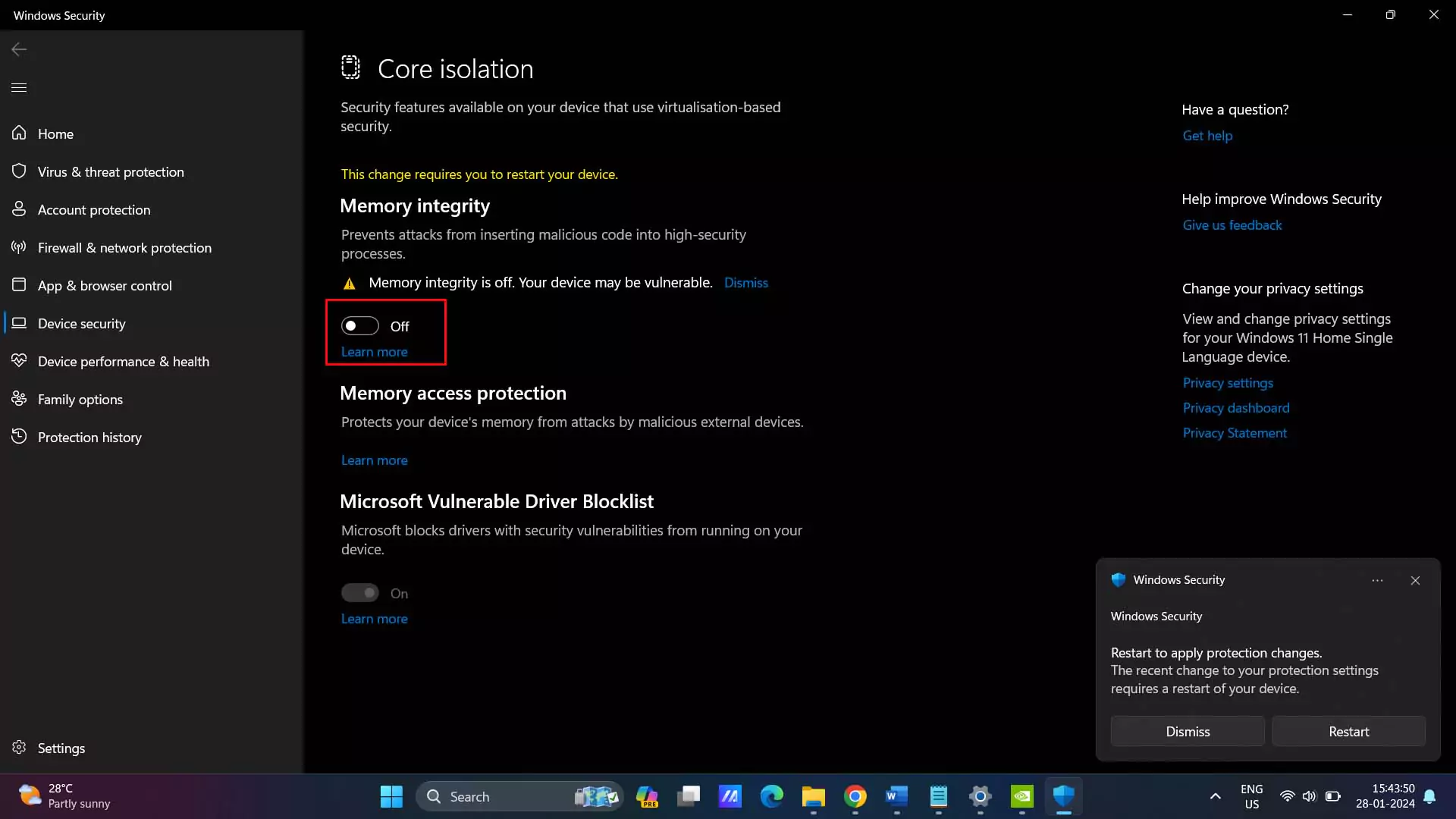This screenshot has width=1456, height=819.
Task: Click the Dismiss button in the notification
Action: pyautogui.click(x=1188, y=731)
